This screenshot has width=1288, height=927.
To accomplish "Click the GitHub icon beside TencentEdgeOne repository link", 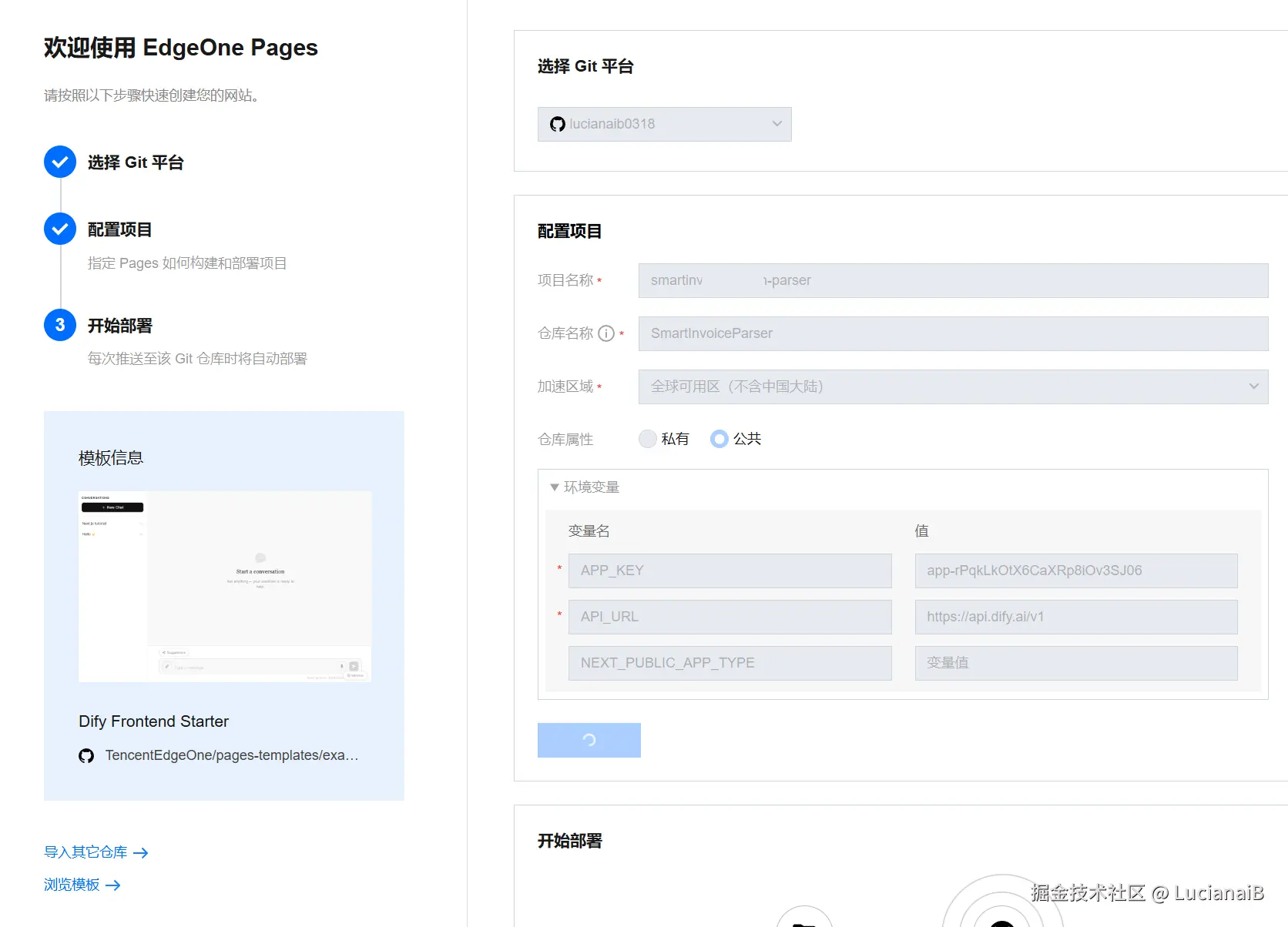I will point(86,756).
